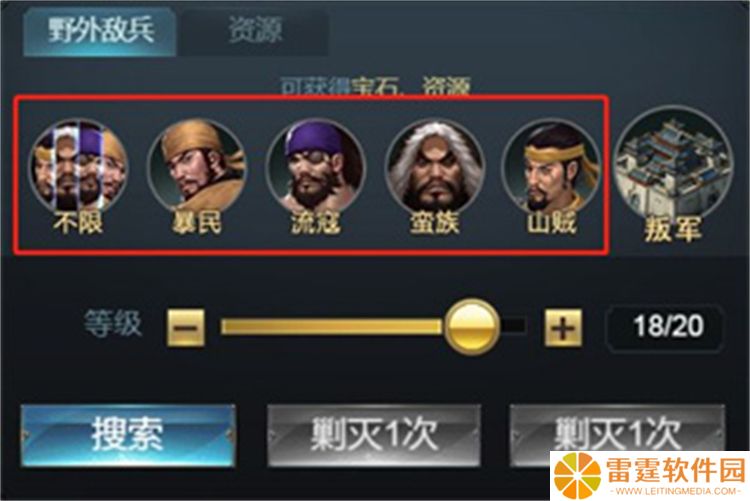This screenshot has height=501, width=750.
Task: Switch to the 野外敌兵 tab
Action: (x=99, y=32)
